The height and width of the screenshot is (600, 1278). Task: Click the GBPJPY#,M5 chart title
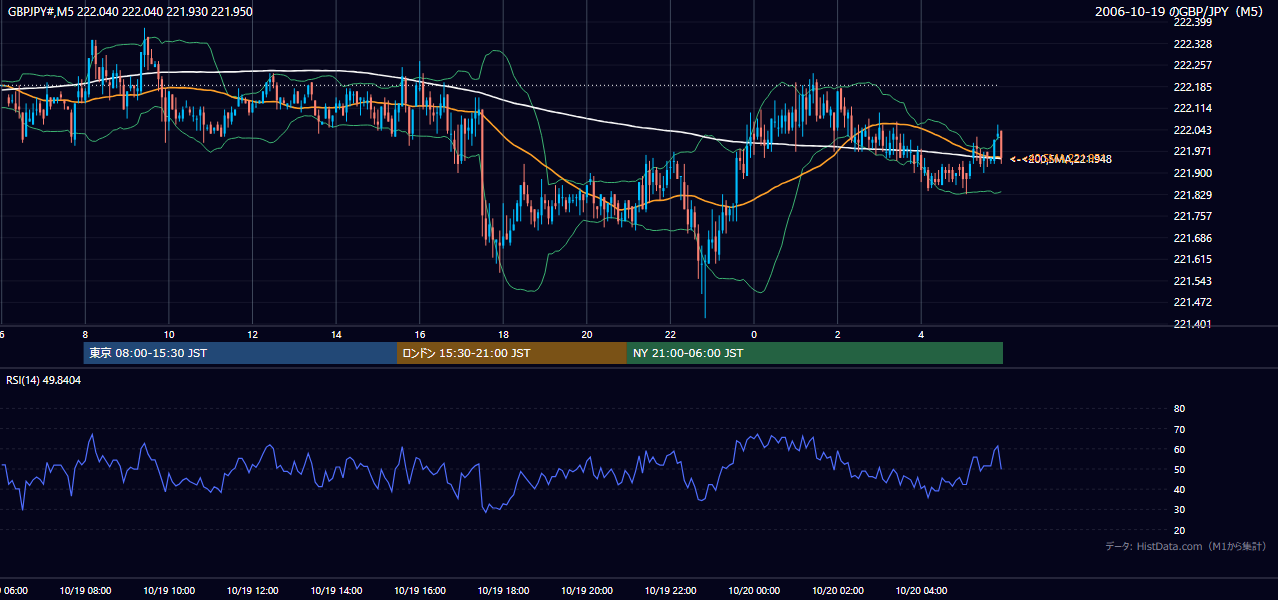coord(129,11)
